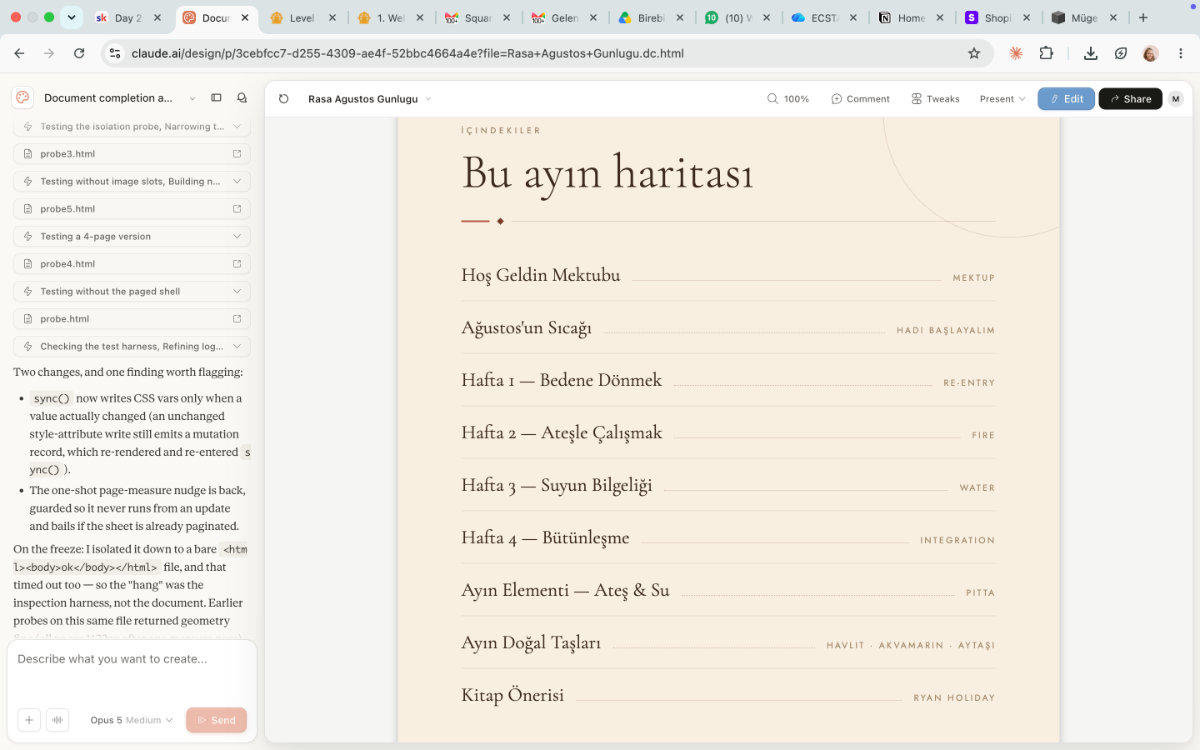Click the M user avatar in toolbar

[x=1176, y=99]
